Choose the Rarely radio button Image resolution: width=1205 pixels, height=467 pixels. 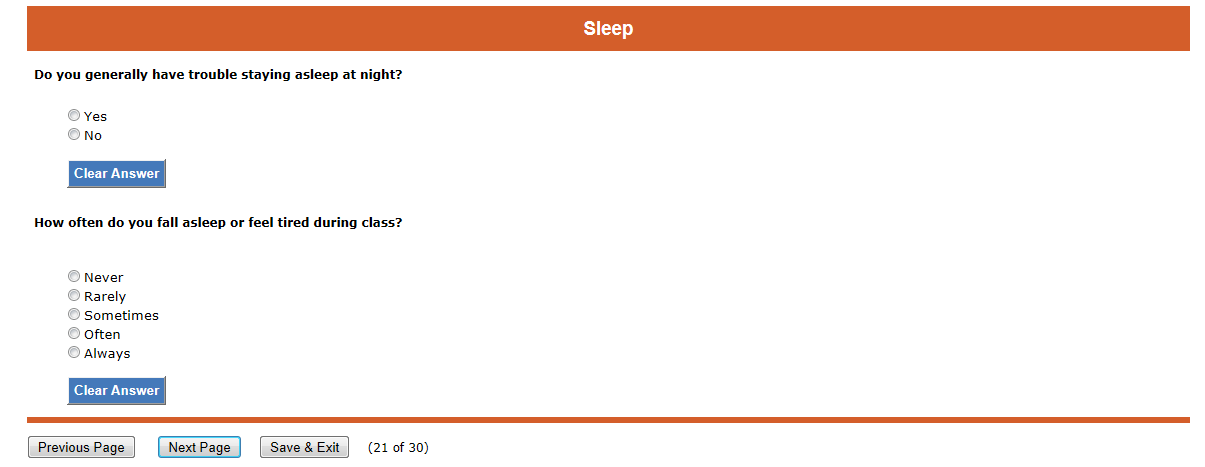[x=74, y=296]
